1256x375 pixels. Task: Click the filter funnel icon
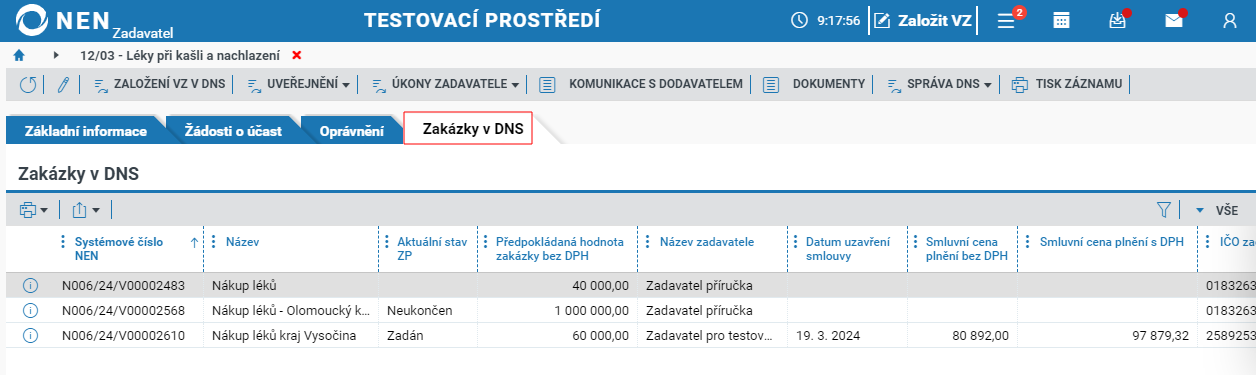[1164, 210]
